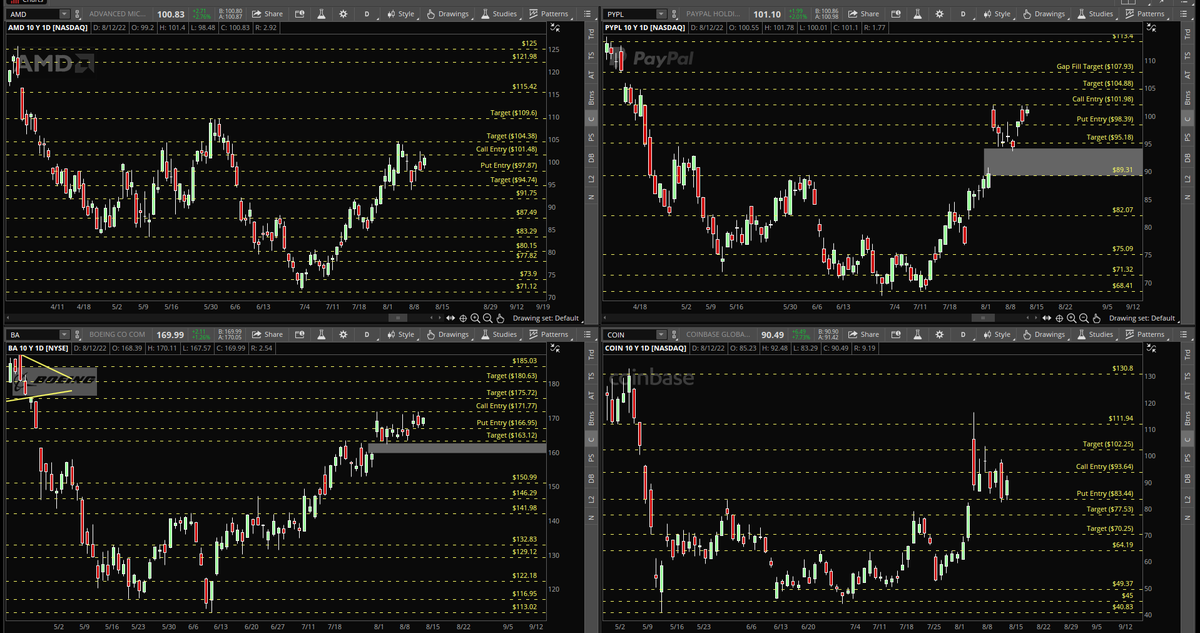
Task: Zoom in on the AMD chart
Action: [475, 318]
